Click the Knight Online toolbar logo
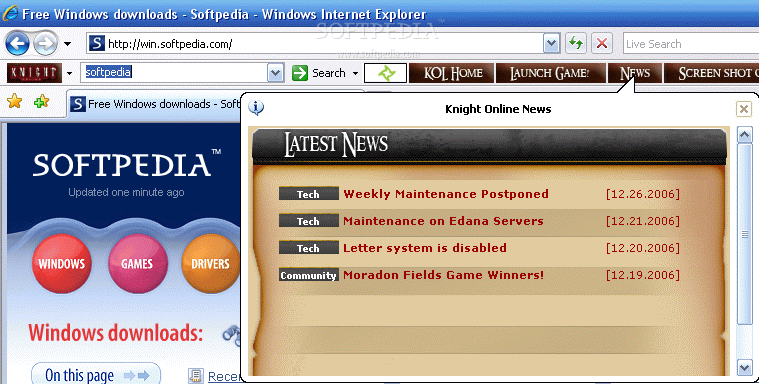This screenshot has height=384, width=759. 34,73
